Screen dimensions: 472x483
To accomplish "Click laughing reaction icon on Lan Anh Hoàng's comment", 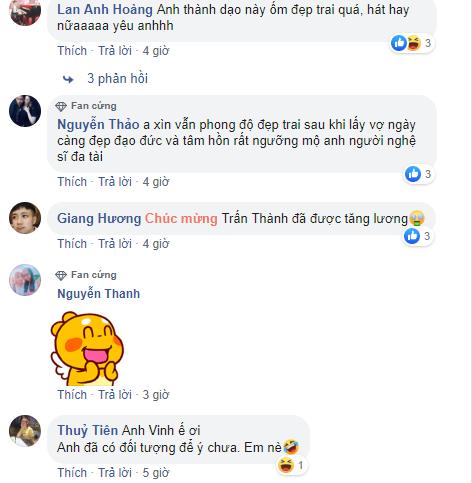I will pos(414,43).
